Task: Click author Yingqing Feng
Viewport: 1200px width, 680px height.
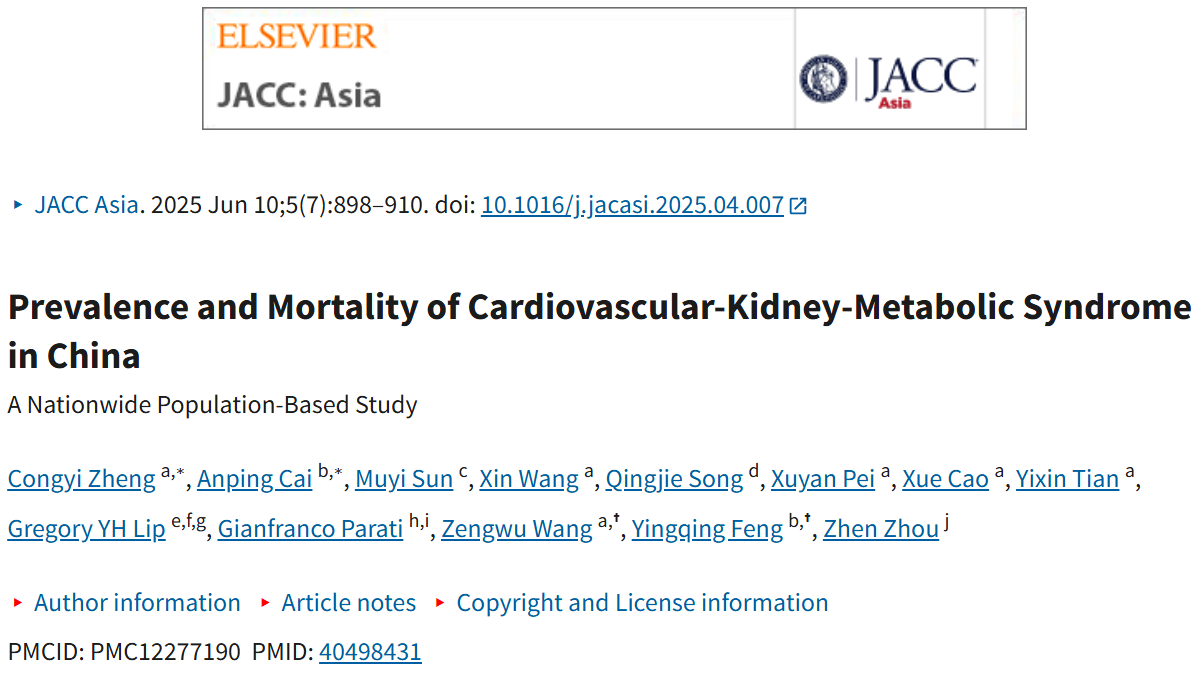Action: [707, 529]
